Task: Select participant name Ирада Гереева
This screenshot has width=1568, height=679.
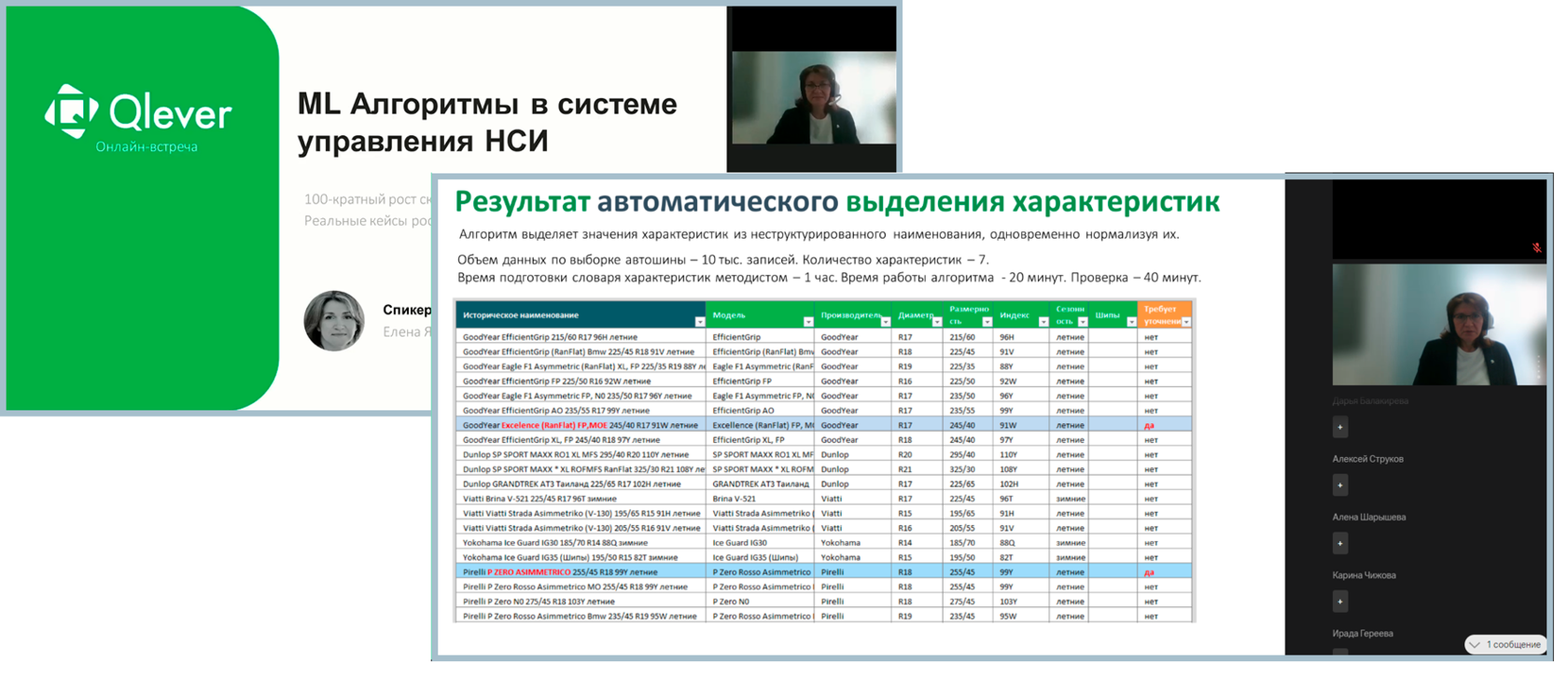Action: 1363,633
